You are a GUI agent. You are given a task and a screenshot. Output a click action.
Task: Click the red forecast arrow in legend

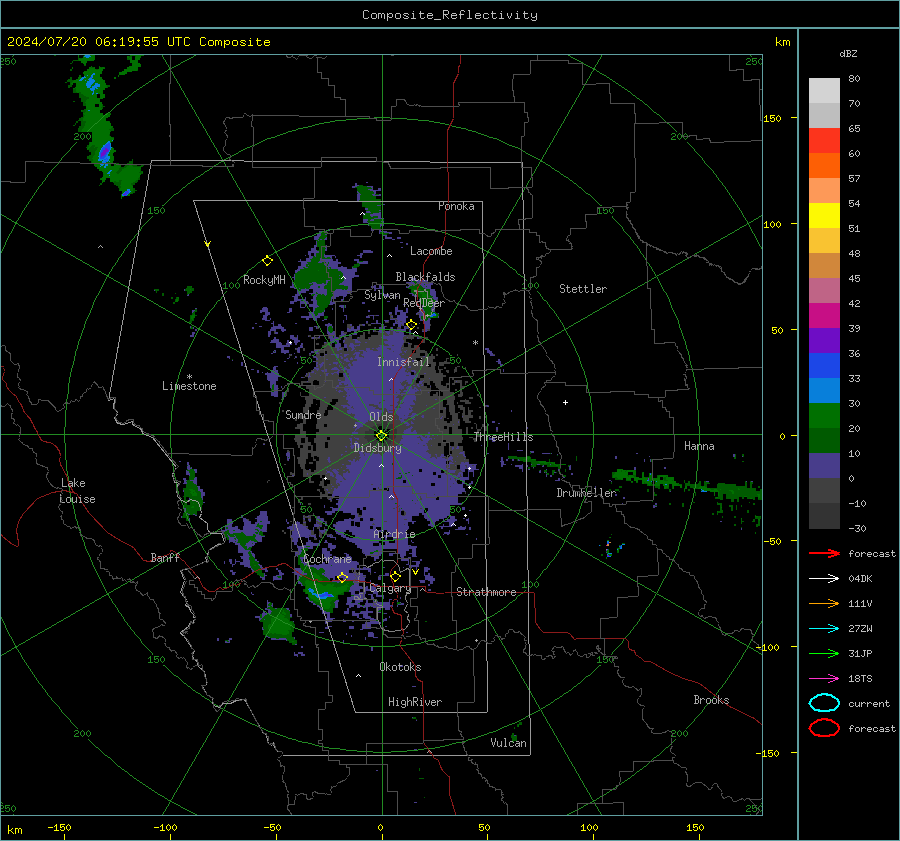824,553
